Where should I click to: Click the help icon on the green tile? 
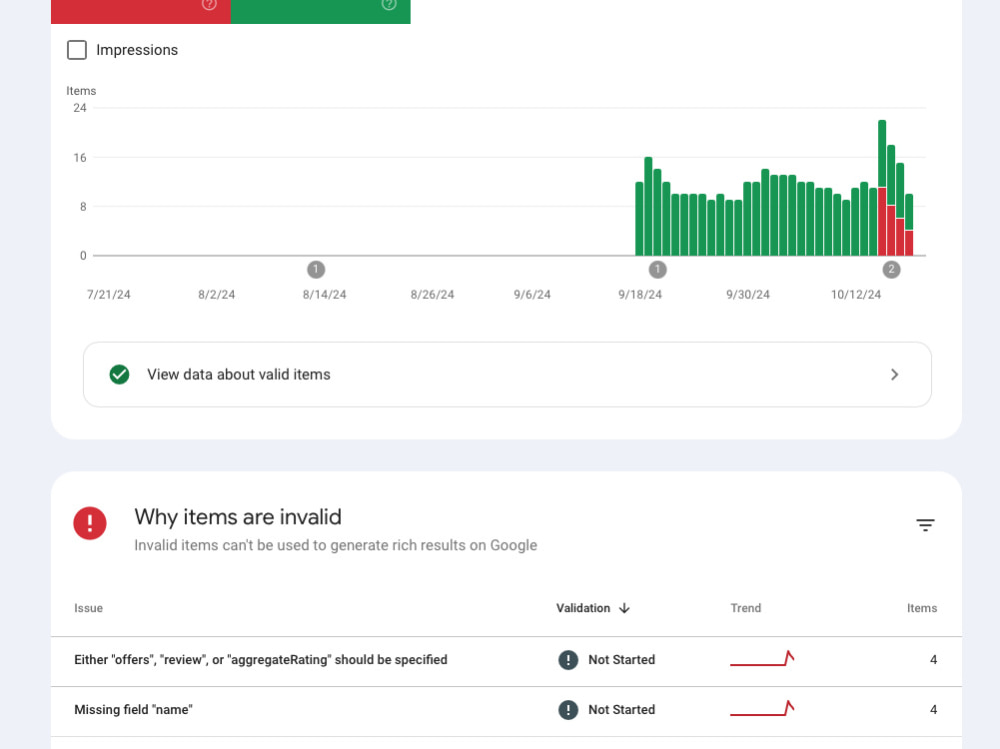(389, 4)
